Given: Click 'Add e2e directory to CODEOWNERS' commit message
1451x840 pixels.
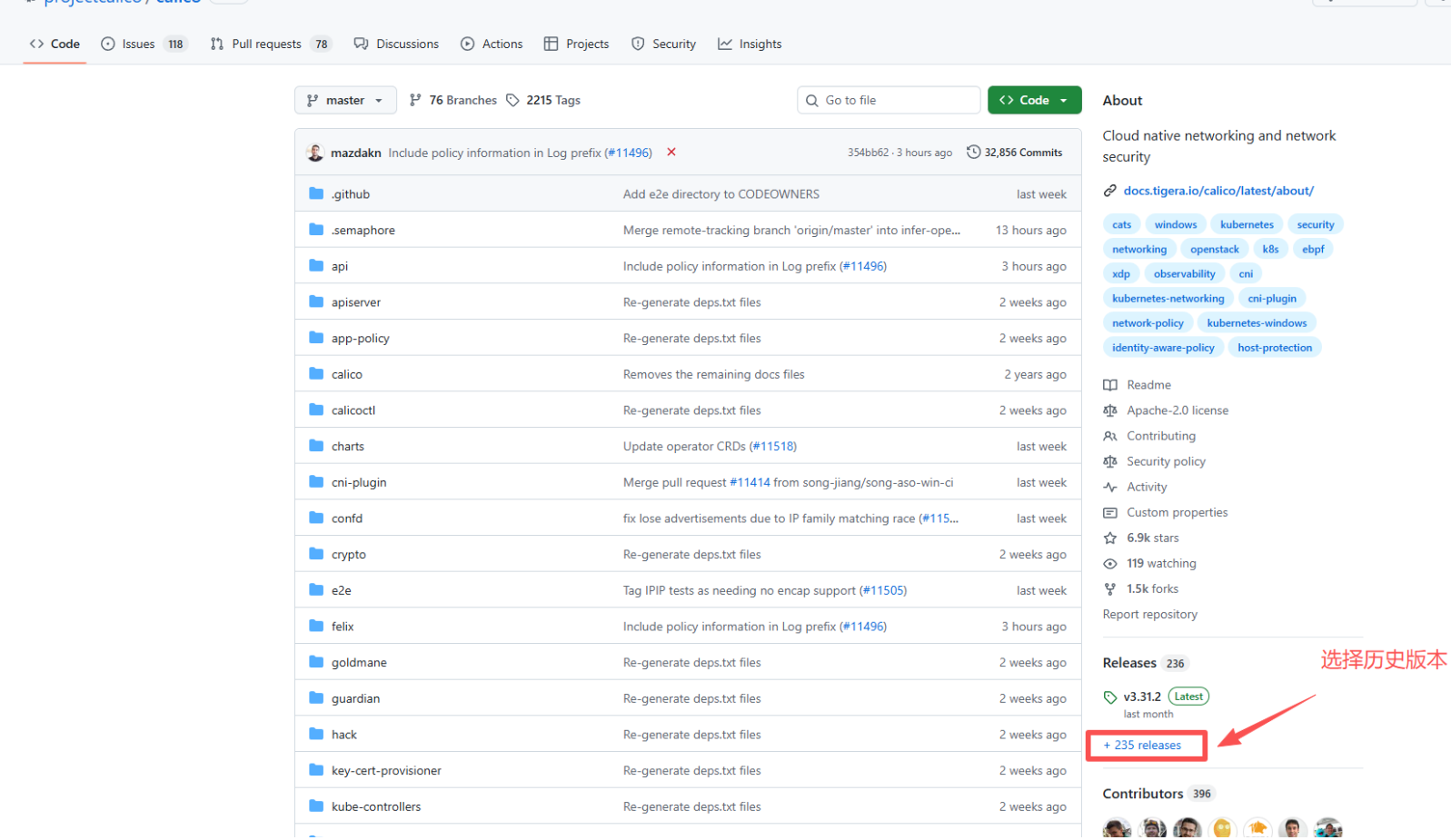Looking at the screenshot, I should coord(721,193).
